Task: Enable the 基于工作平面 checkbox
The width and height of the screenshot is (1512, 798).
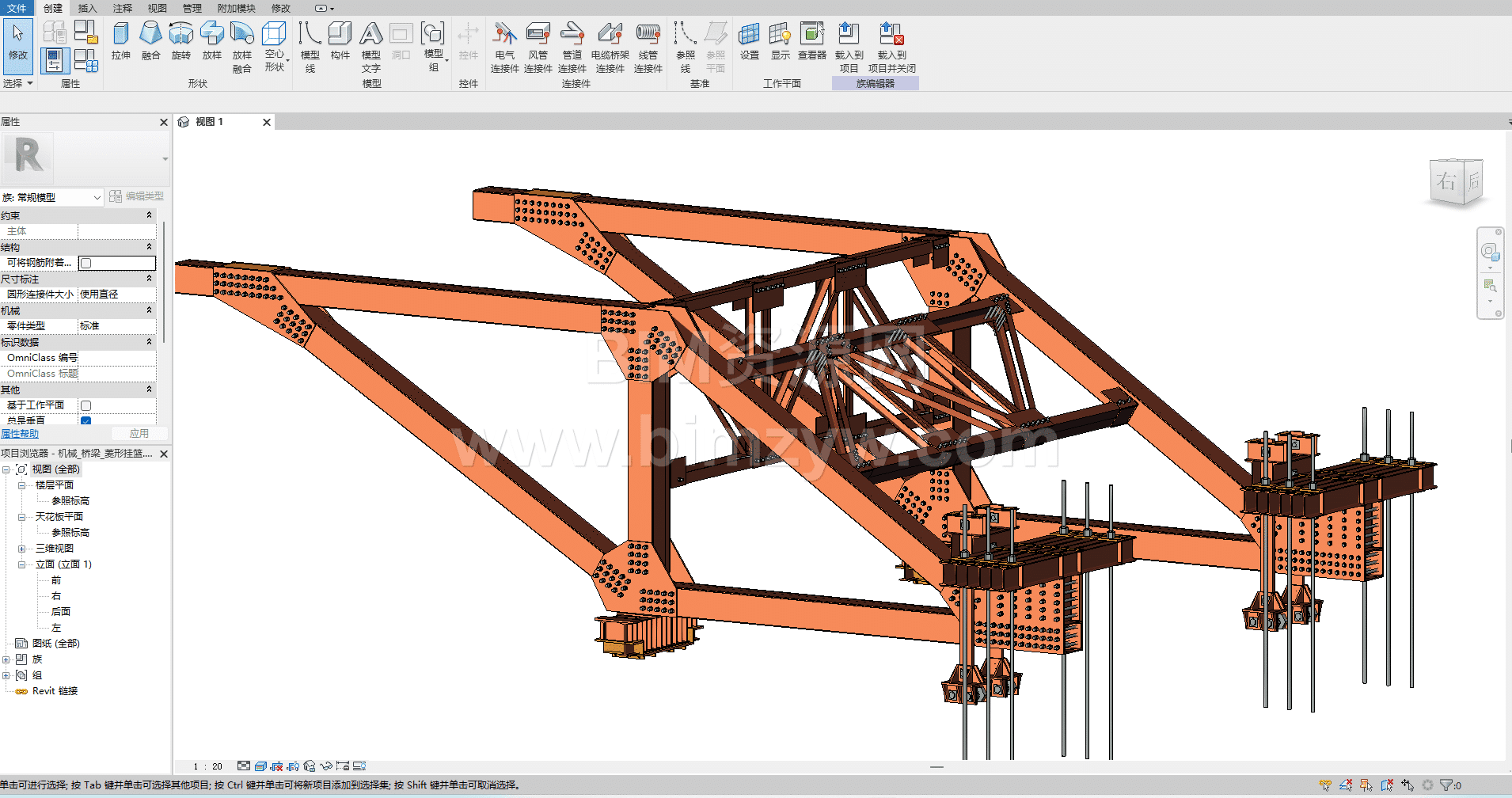Action: tap(86, 405)
